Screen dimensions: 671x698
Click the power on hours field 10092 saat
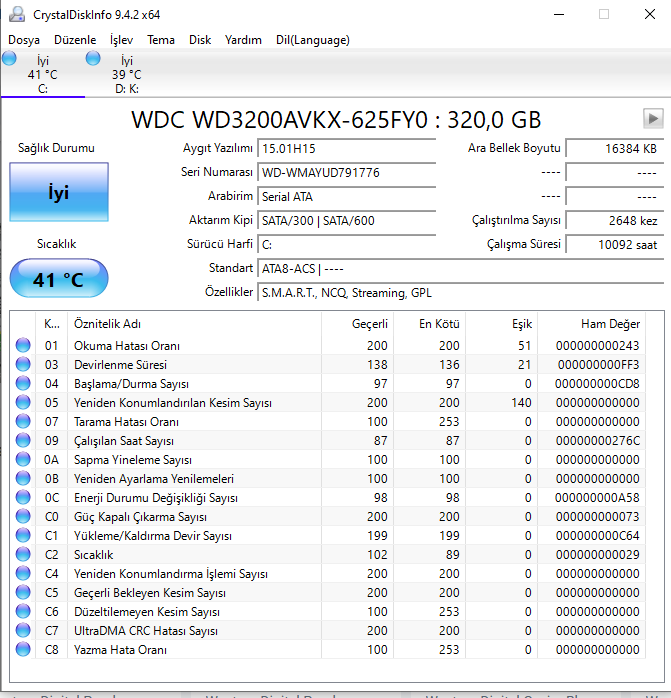614,244
